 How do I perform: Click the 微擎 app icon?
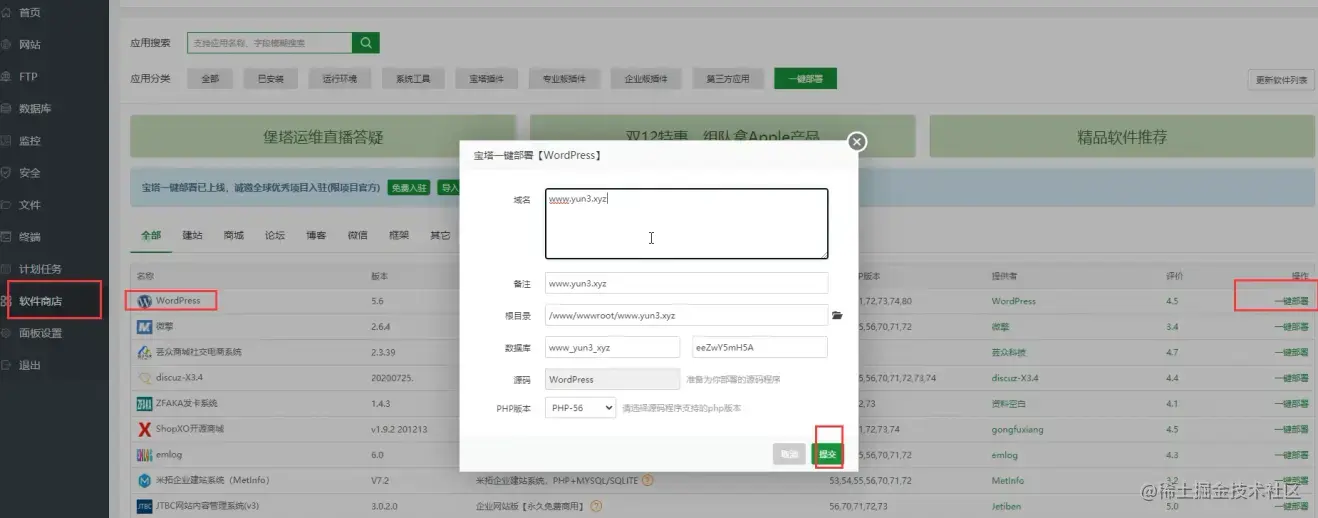(x=144, y=326)
